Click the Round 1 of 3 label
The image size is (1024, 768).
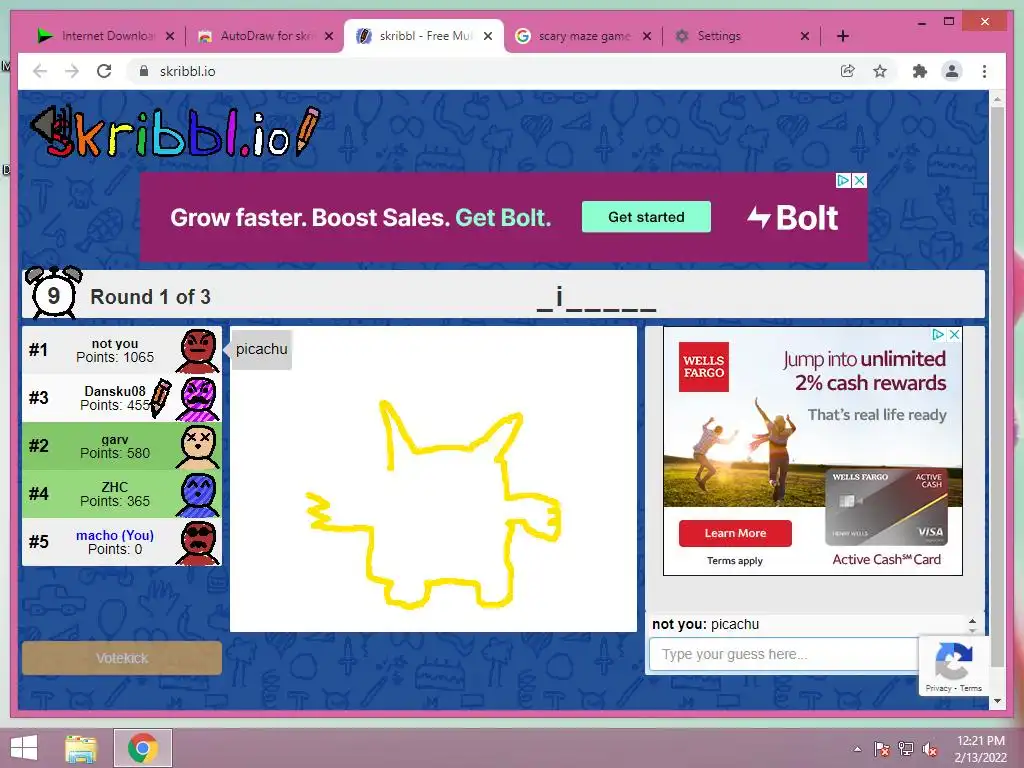150,296
